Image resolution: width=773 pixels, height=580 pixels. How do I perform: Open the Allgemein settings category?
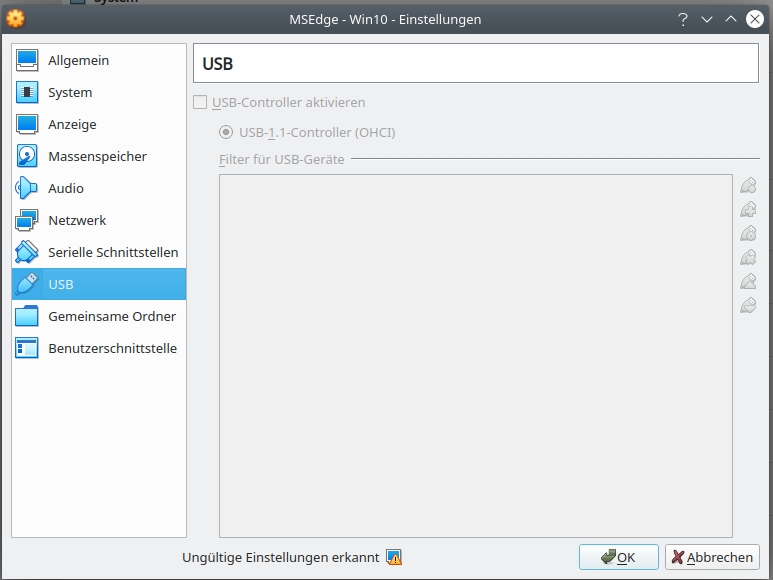78,61
